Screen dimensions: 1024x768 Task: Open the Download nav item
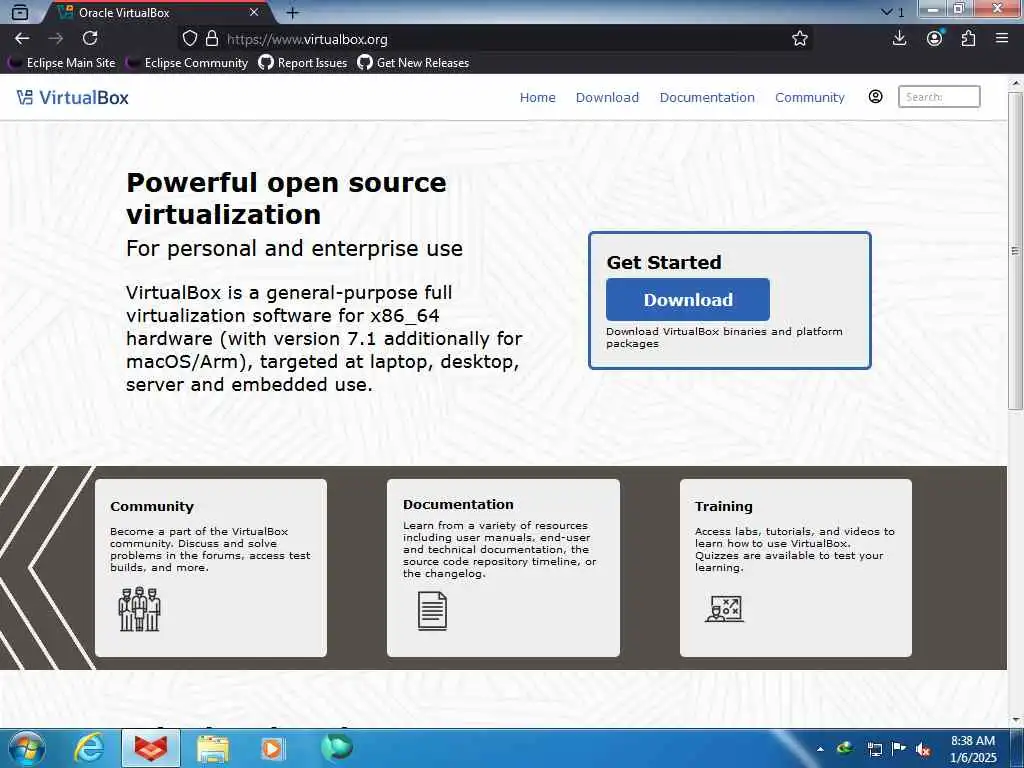[x=607, y=97]
